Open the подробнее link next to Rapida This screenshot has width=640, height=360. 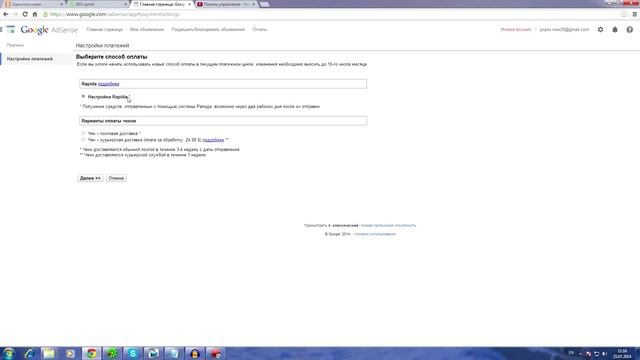click(x=109, y=84)
